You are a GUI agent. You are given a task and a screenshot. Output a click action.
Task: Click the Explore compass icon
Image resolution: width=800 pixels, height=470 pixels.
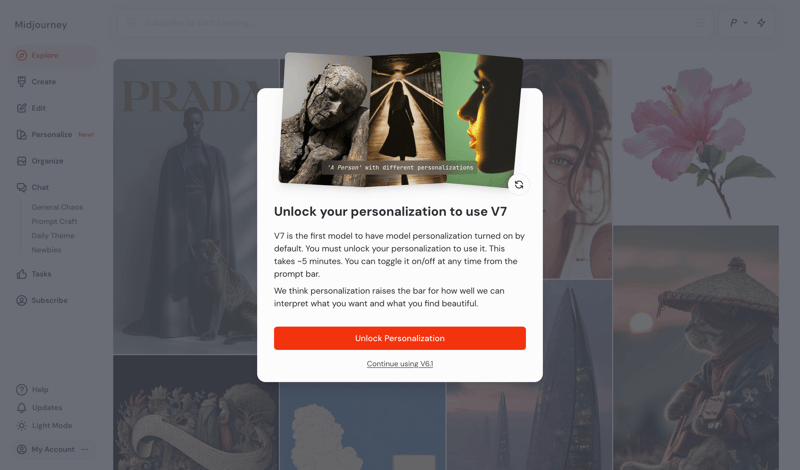pos(21,55)
